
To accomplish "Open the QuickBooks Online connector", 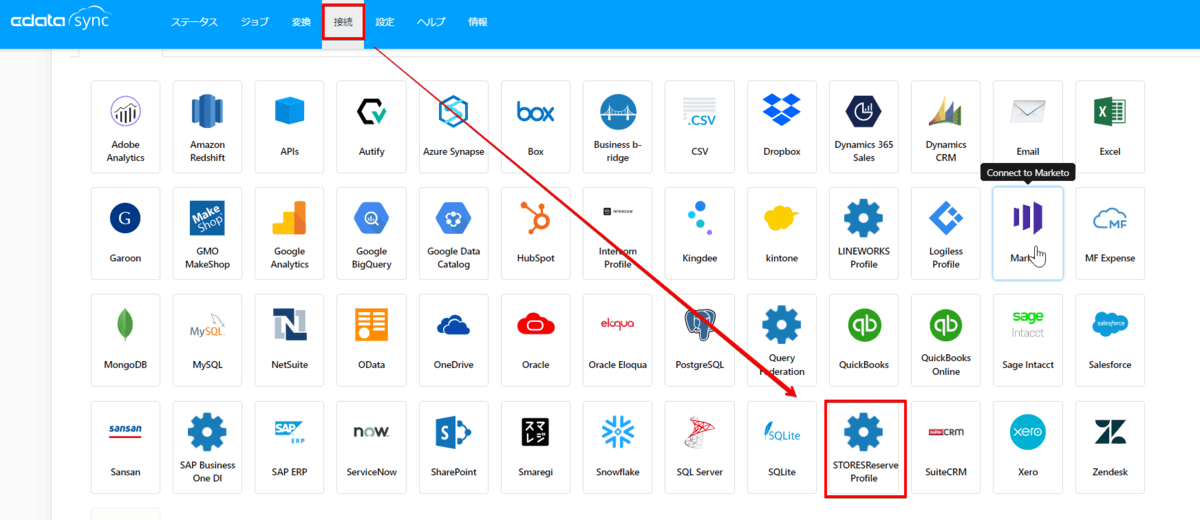I will [945, 340].
